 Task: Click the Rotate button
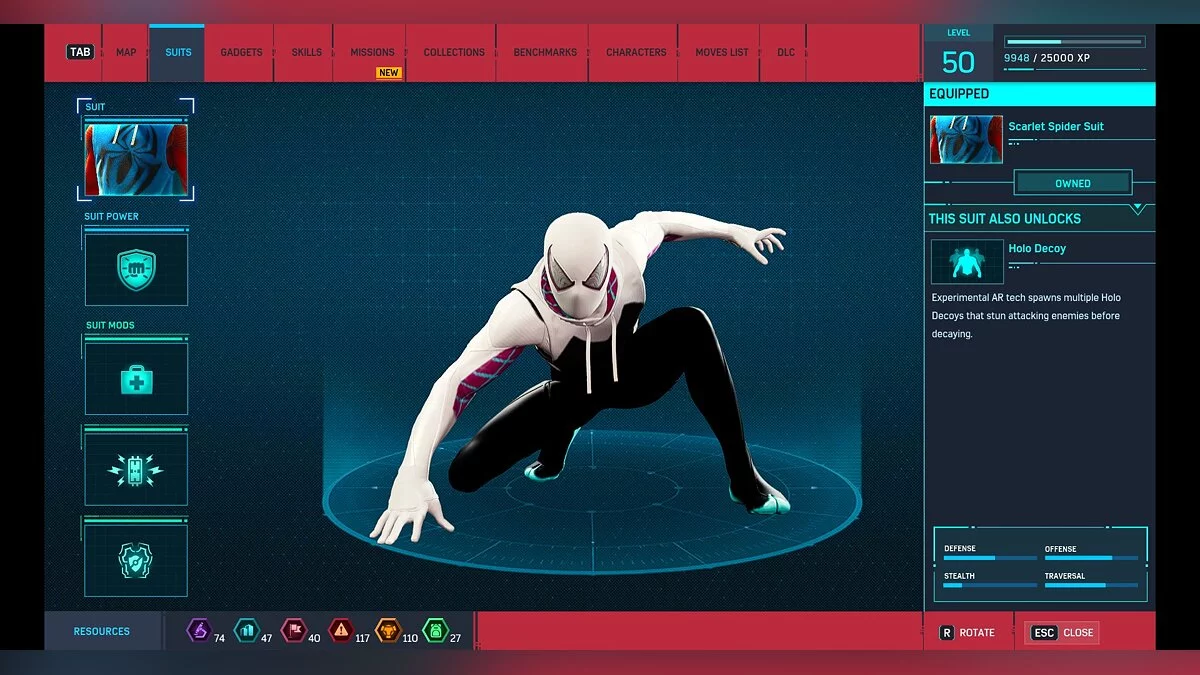coord(967,632)
